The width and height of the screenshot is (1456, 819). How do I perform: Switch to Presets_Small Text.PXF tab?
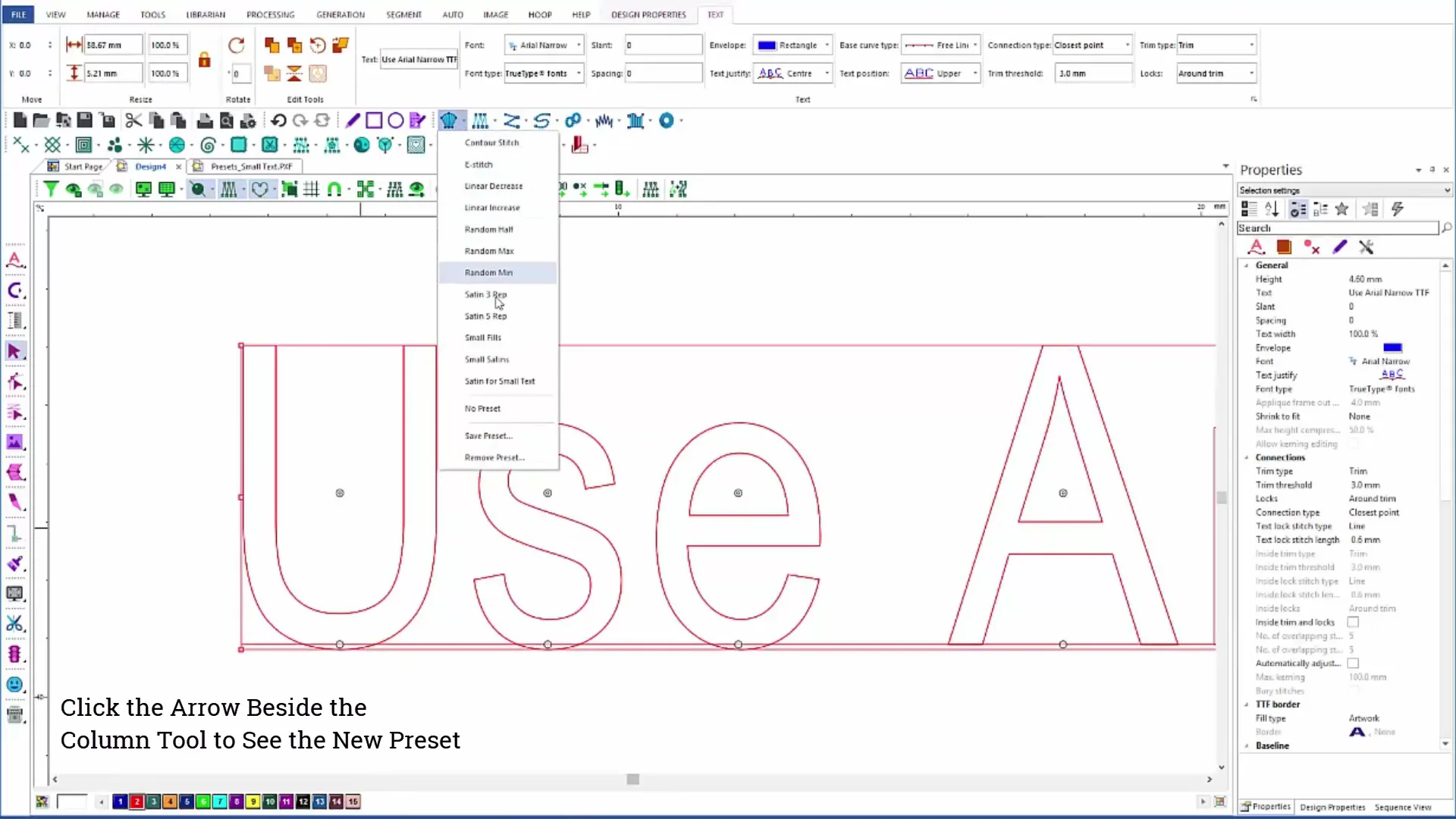click(x=251, y=166)
